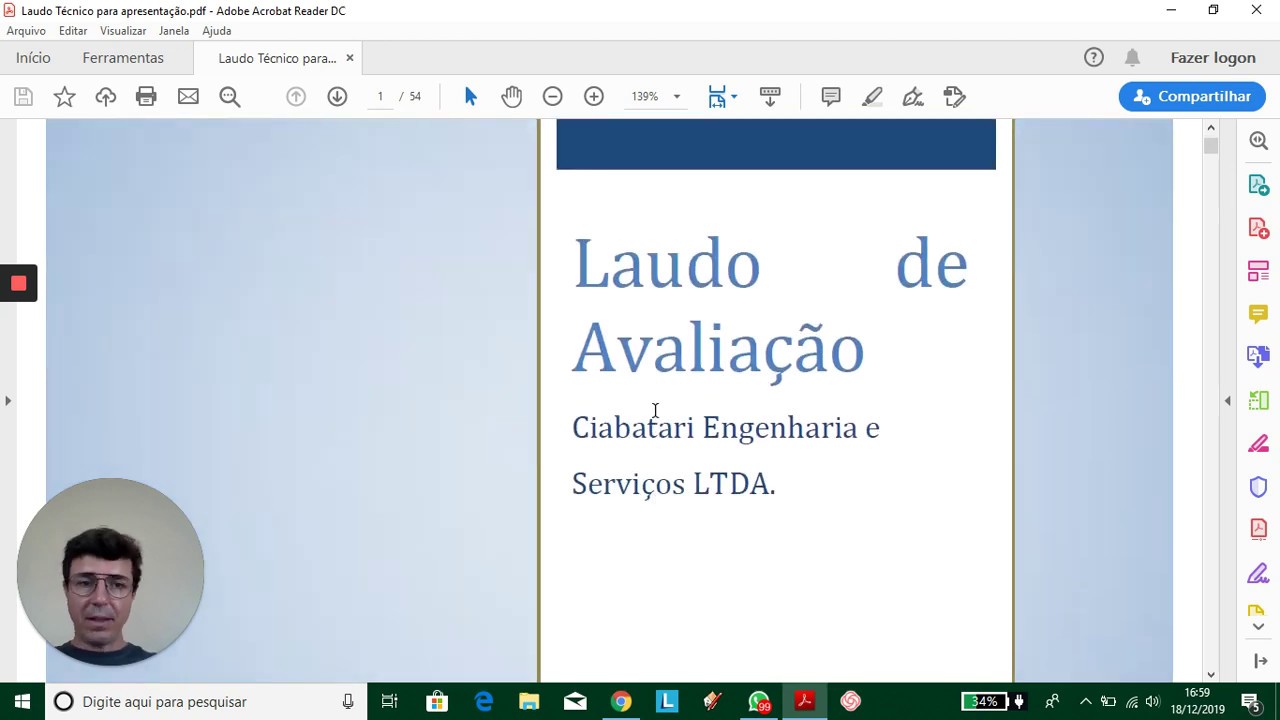This screenshot has height=720, width=1280.
Task: Open the Windows Start menu
Action: point(22,702)
